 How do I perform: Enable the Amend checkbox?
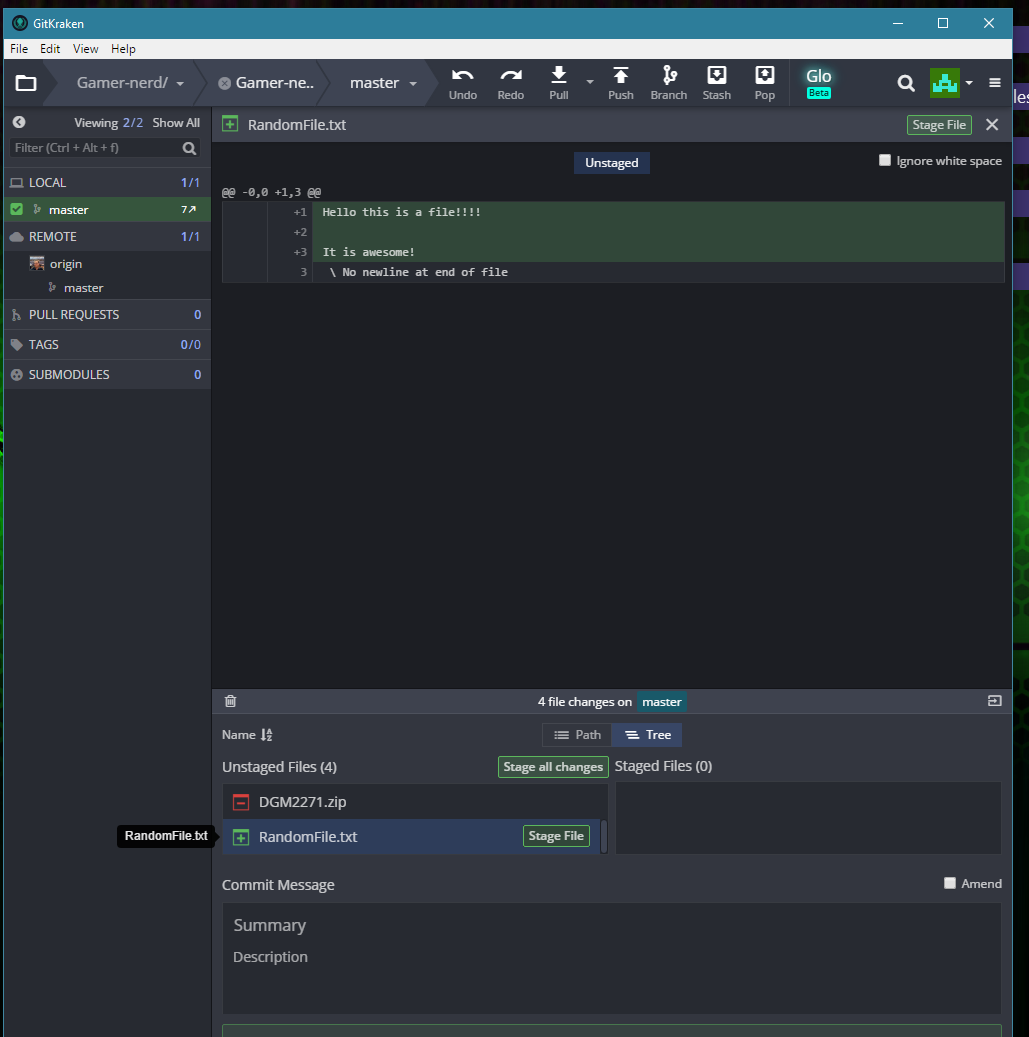point(950,883)
